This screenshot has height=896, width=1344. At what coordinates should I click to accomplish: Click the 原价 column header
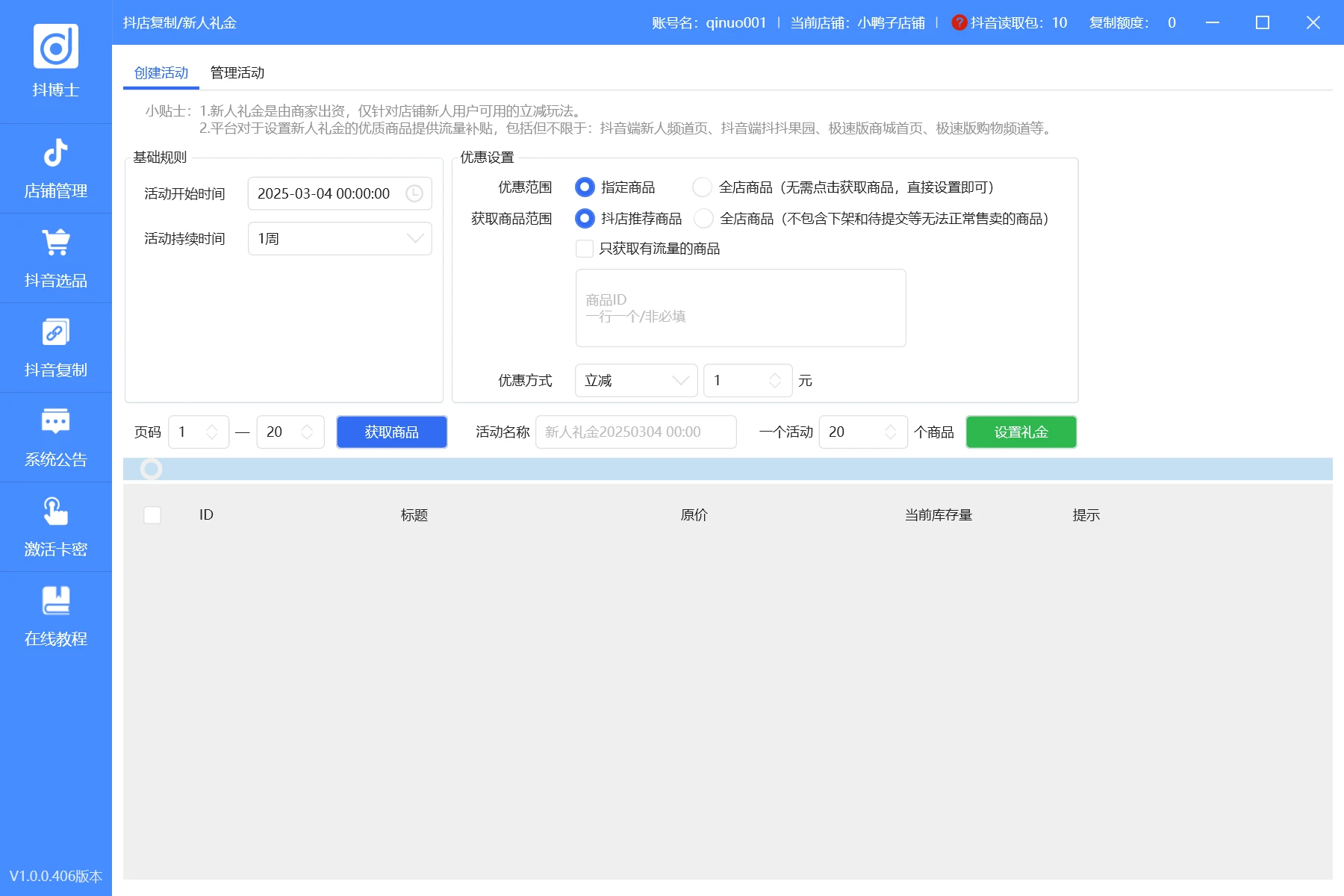point(694,515)
